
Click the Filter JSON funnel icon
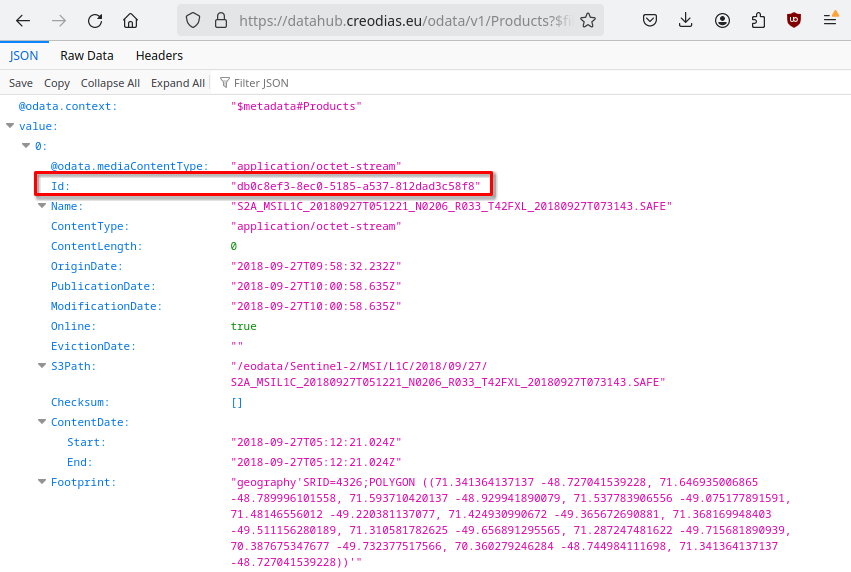click(225, 82)
